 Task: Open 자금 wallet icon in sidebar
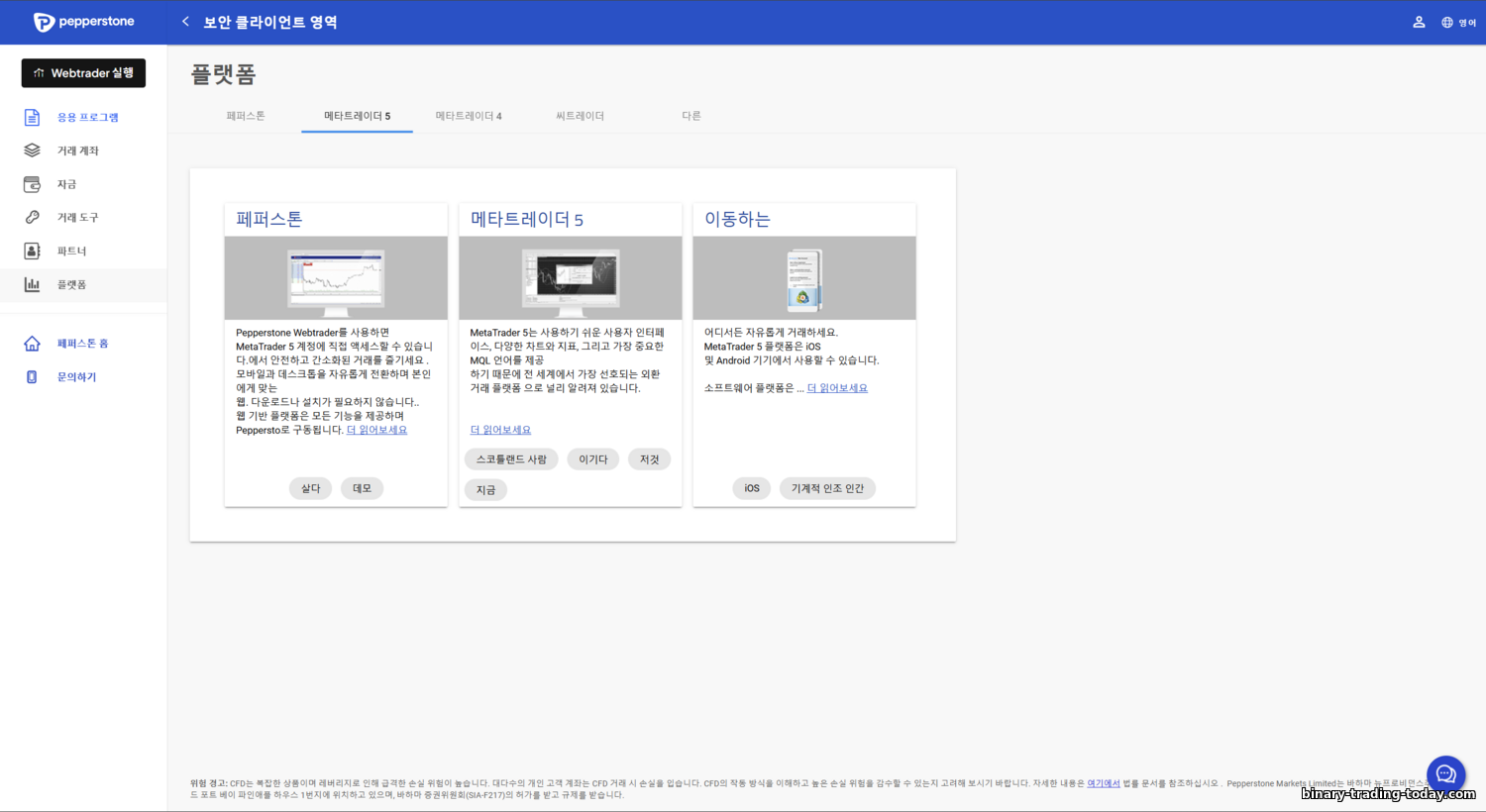[32, 184]
